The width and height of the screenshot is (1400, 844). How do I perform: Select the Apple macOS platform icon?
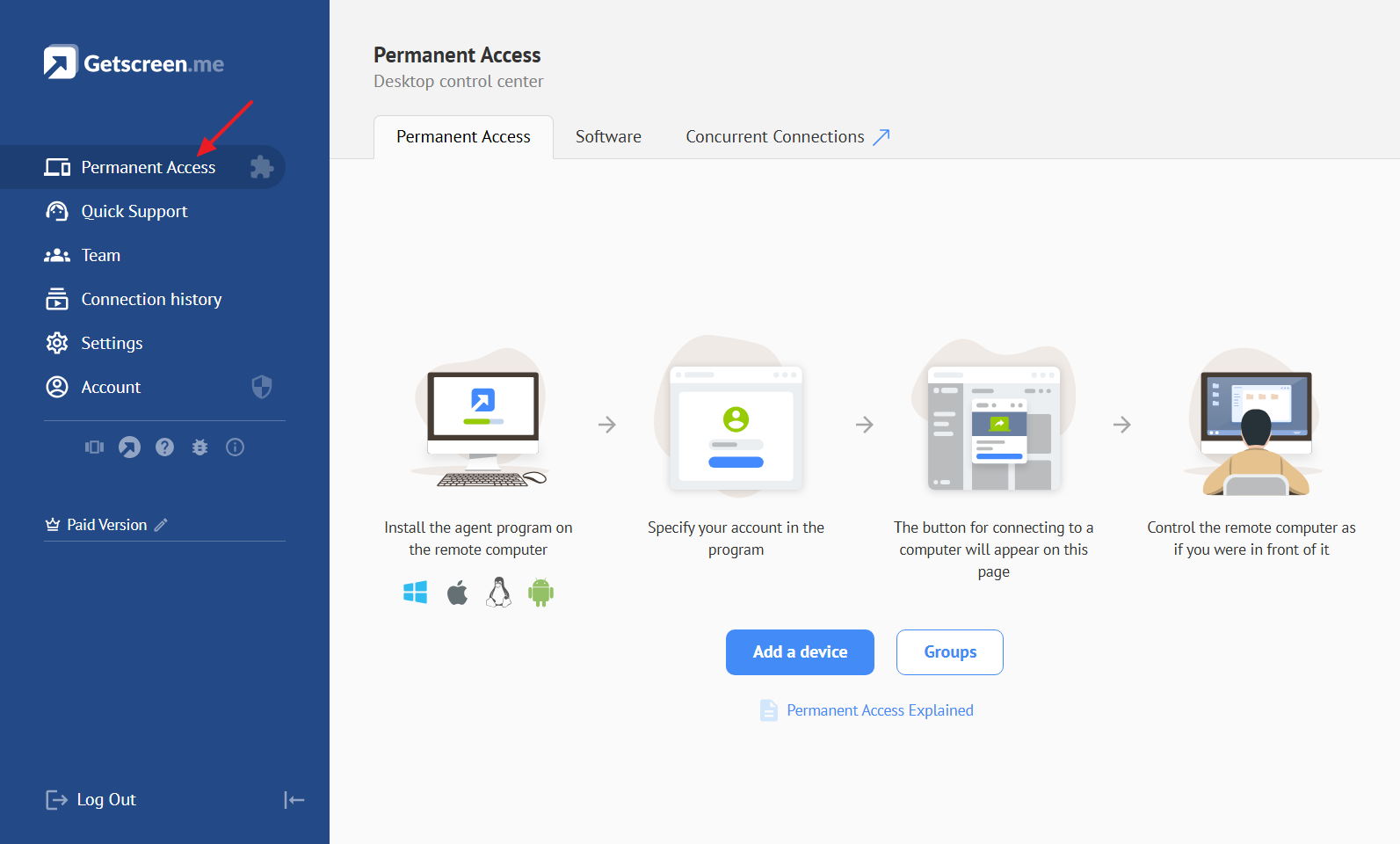457,593
